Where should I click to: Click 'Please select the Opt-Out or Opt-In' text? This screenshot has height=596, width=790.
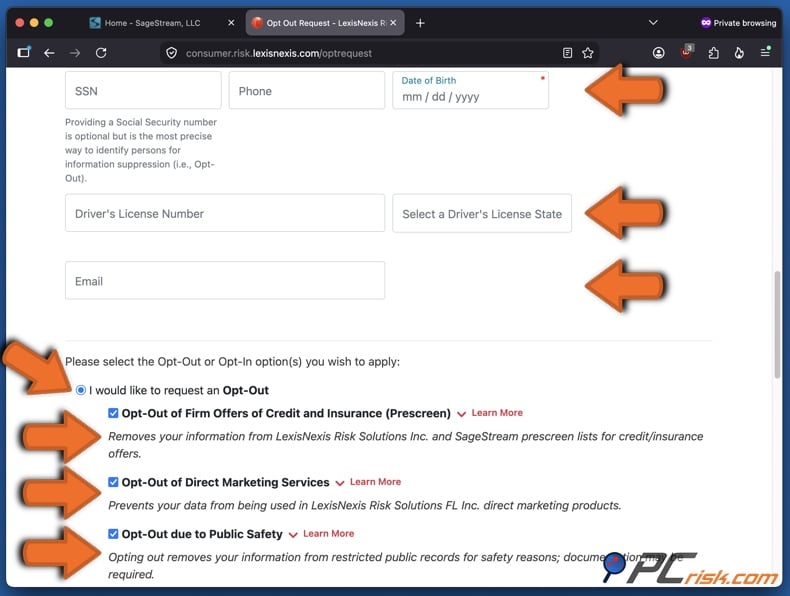[232, 362]
